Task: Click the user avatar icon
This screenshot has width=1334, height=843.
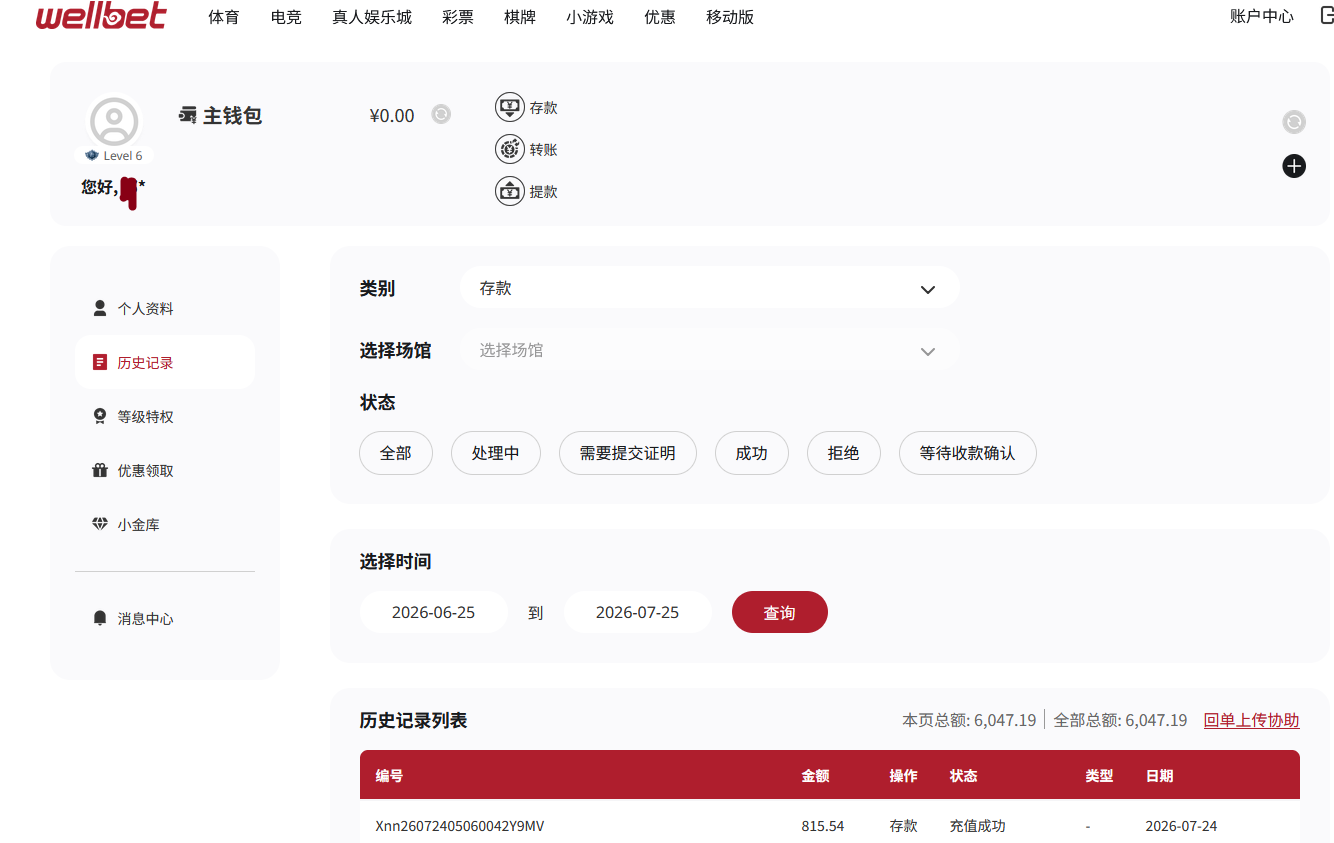Action: (114, 122)
